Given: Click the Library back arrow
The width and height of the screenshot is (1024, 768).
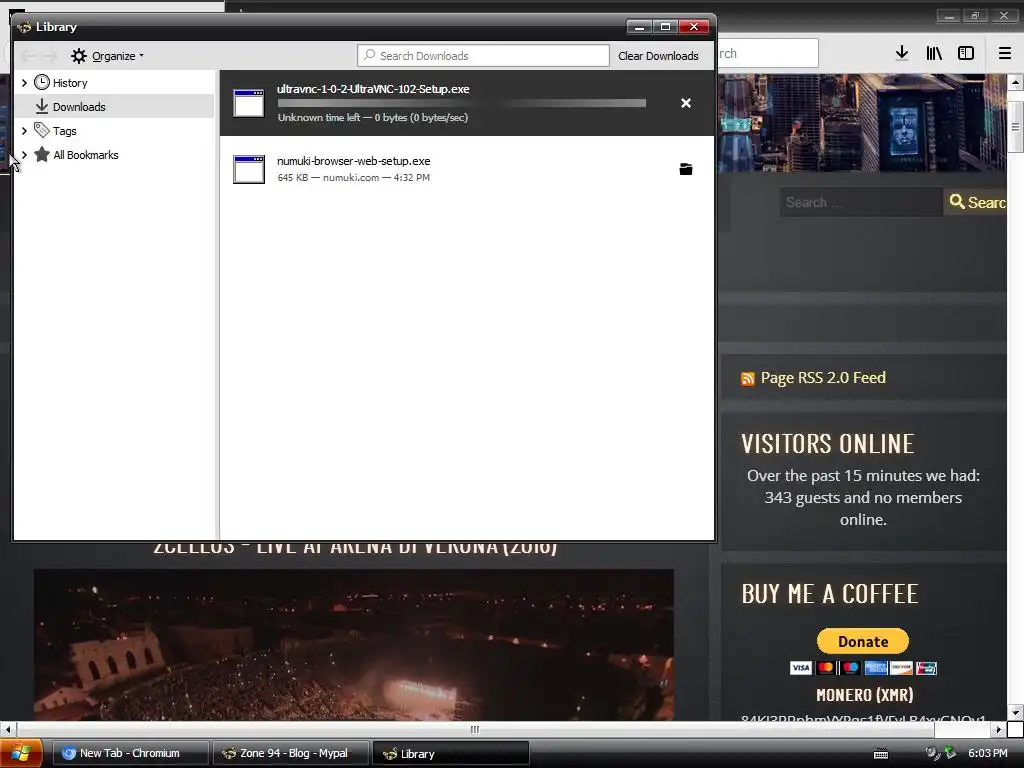Looking at the screenshot, I should pyautogui.click(x=28, y=56).
